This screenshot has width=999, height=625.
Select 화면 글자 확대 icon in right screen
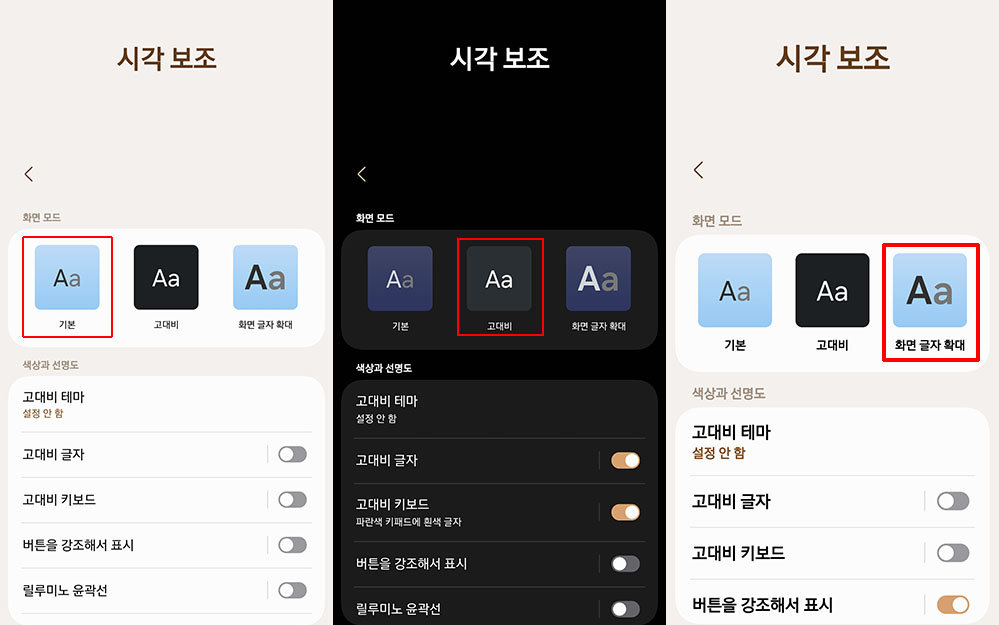click(929, 290)
